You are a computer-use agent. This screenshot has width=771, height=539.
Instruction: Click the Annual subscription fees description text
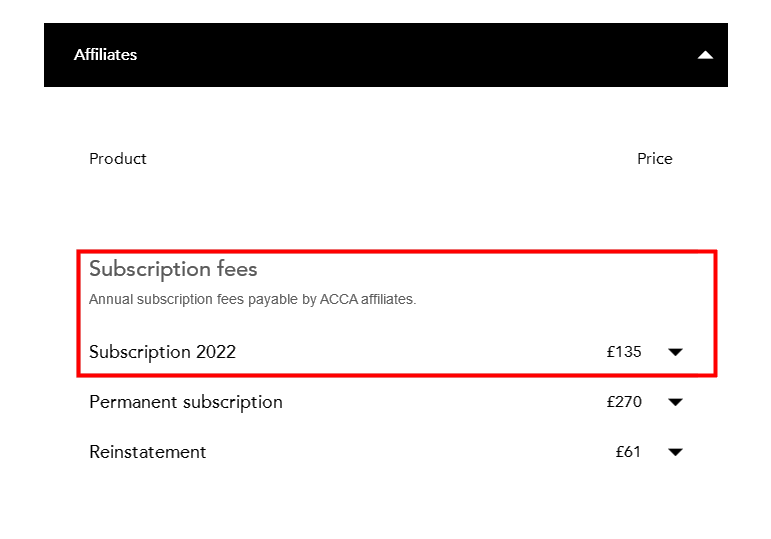coord(252,299)
